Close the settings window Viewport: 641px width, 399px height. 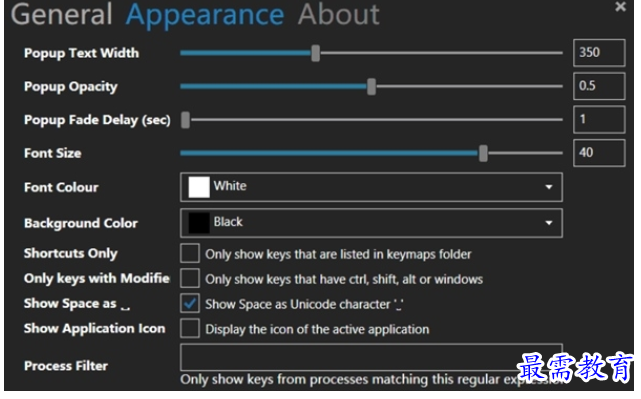click(620, 7)
